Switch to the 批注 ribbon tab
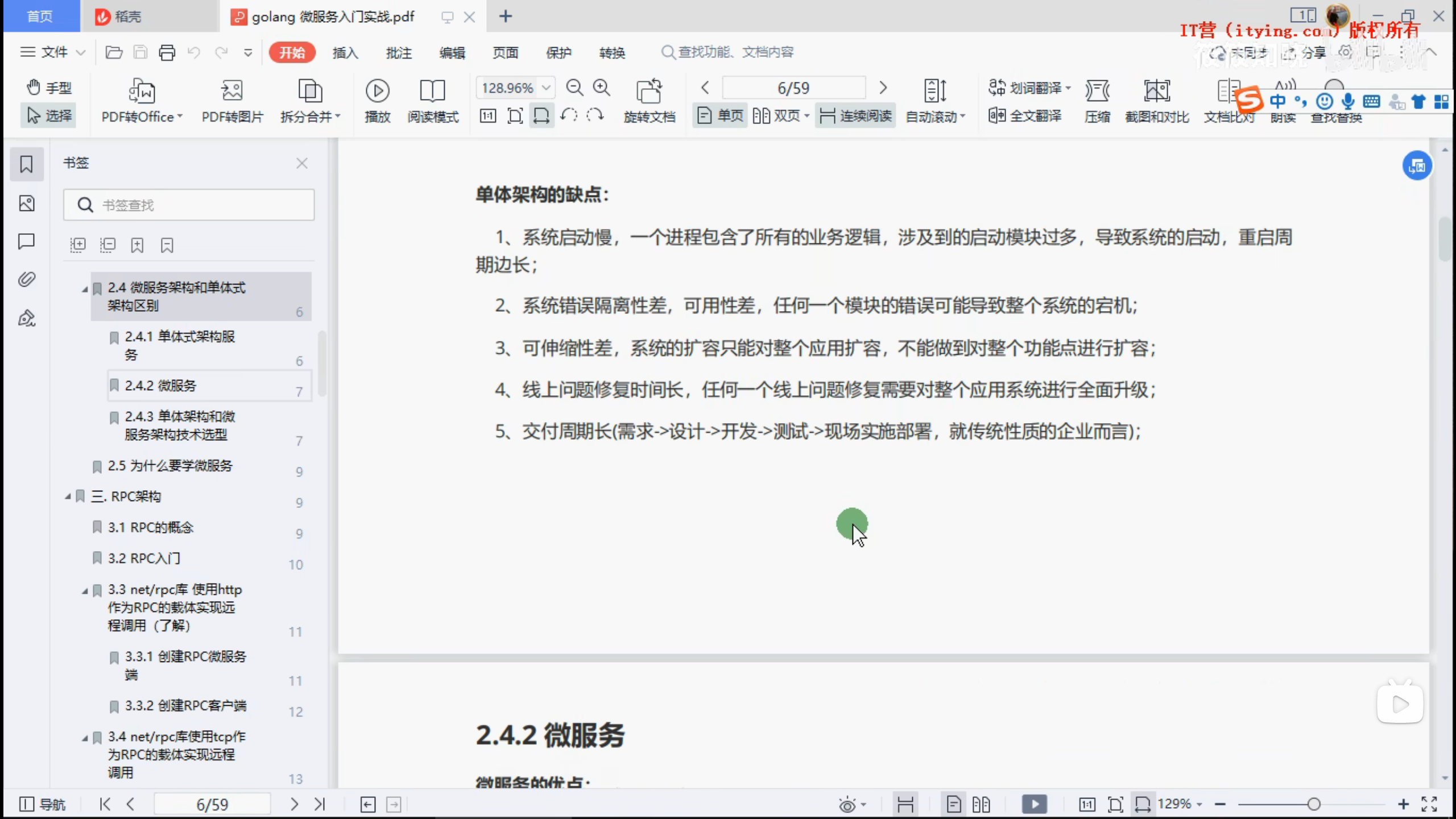The height and width of the screenshot is (819, 1456). tap(399, 52)
